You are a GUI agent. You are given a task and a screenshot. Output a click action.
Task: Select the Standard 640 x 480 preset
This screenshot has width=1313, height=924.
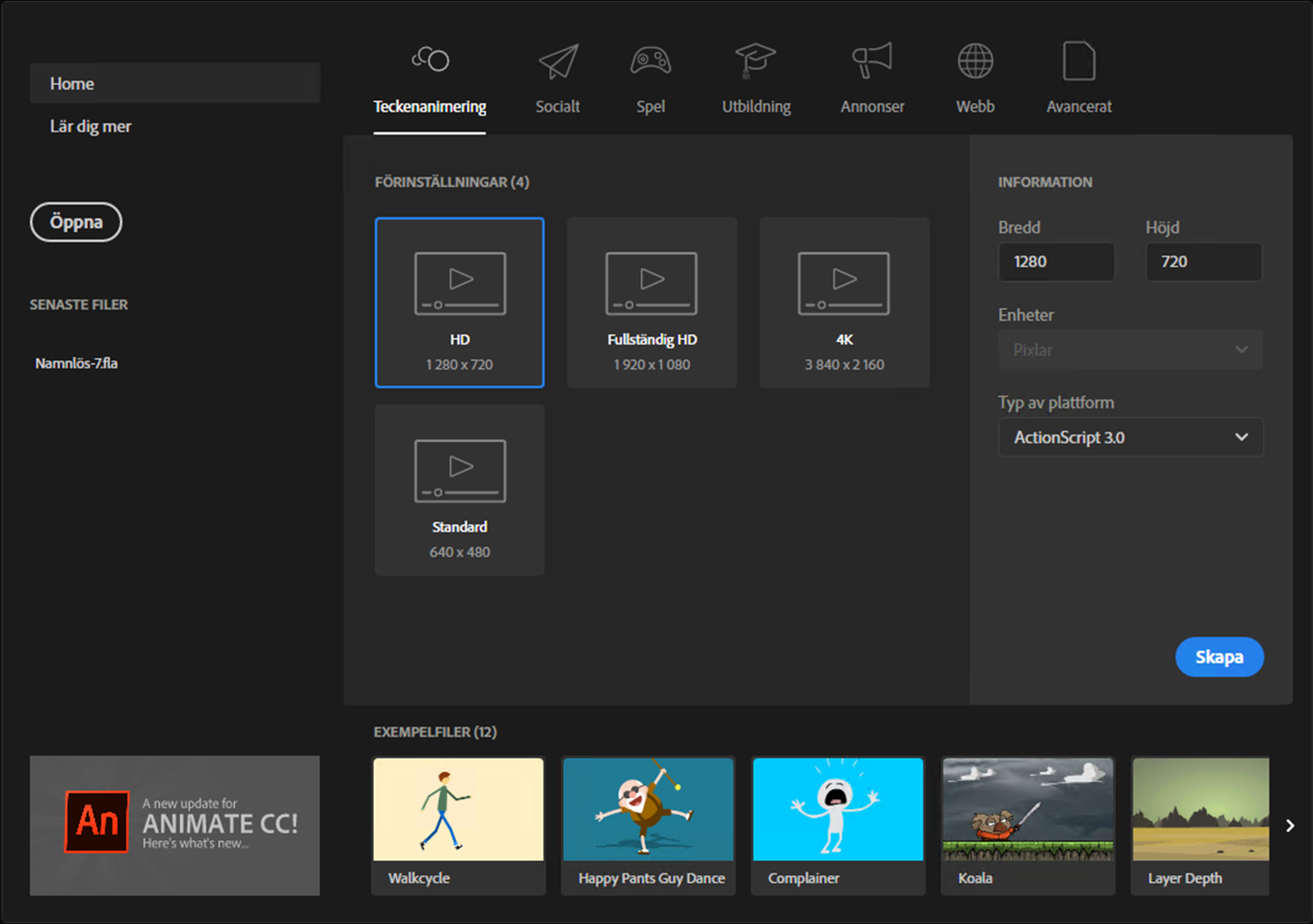point(460,490)
